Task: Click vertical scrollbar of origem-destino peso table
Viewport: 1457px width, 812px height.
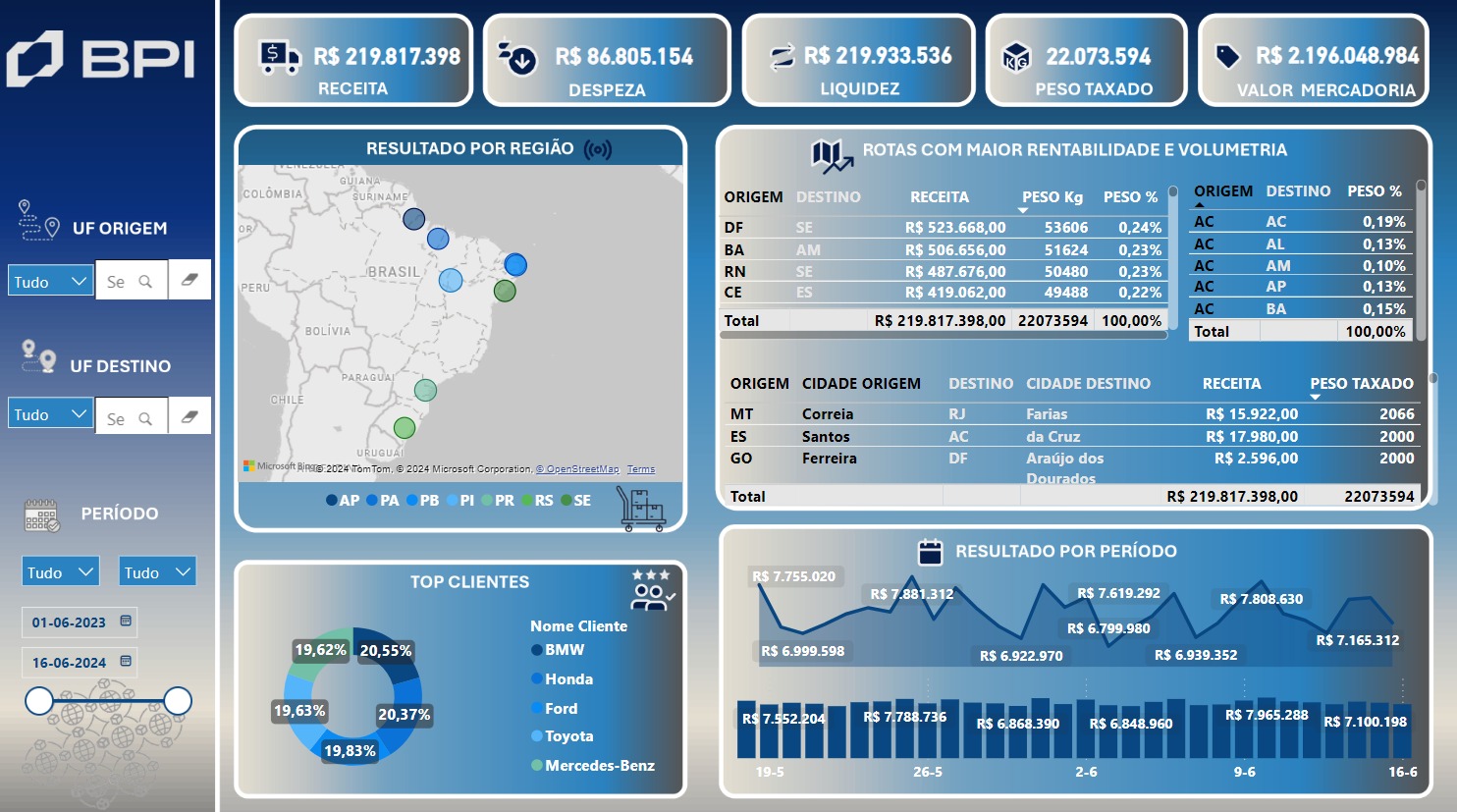Action: [1421, 260]
